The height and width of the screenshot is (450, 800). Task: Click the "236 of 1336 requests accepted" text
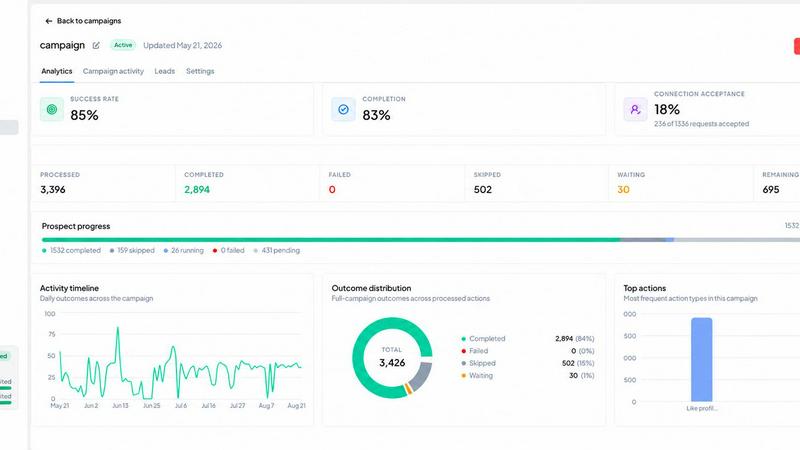point(702,124)
